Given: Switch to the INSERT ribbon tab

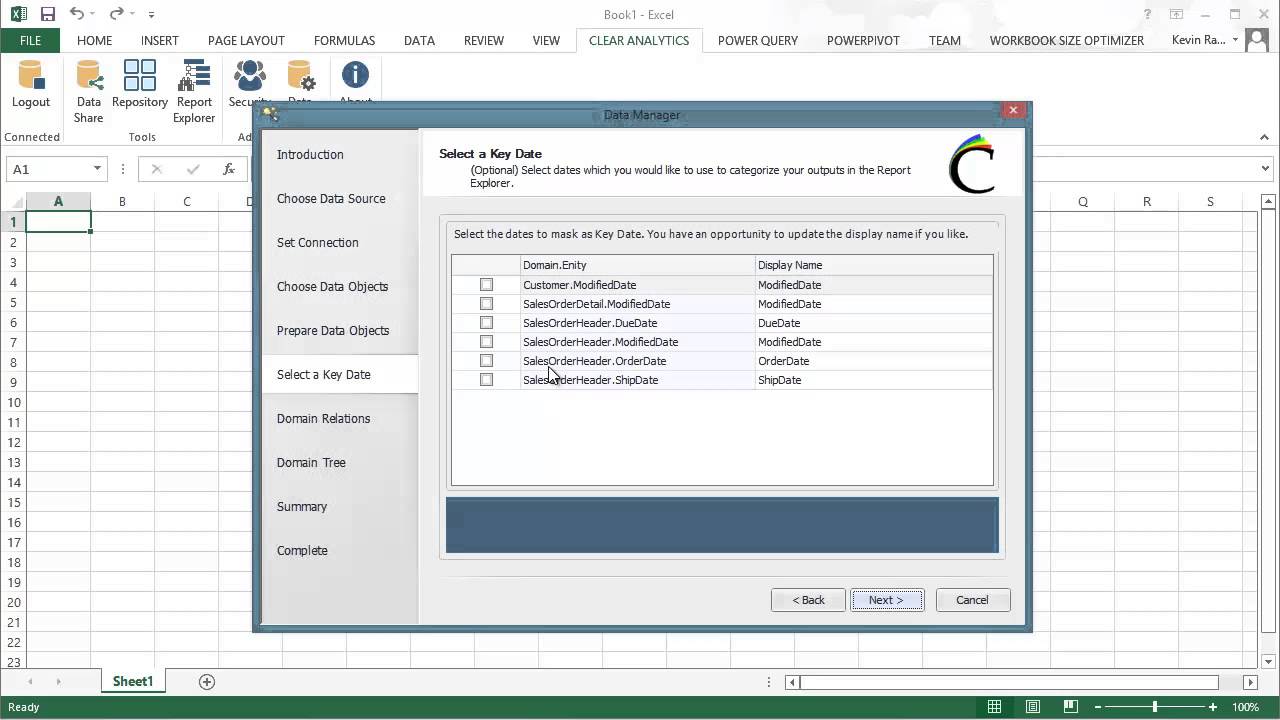Looking at the screenshot, I should (159, 40).
